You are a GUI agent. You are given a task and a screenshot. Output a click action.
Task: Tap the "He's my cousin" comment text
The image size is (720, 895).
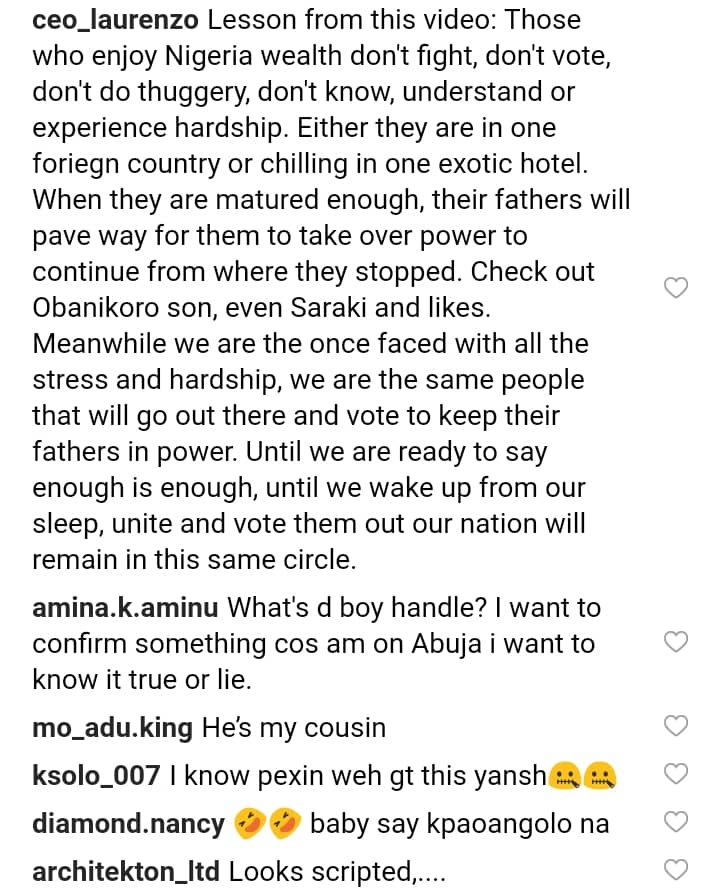(x=293, y=727)
